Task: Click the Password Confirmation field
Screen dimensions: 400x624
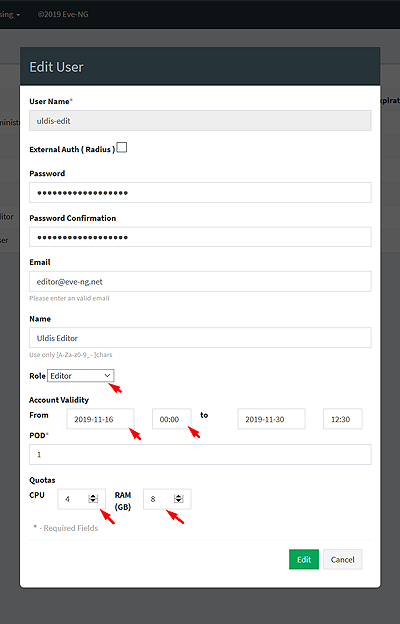Action: (200, 237)
